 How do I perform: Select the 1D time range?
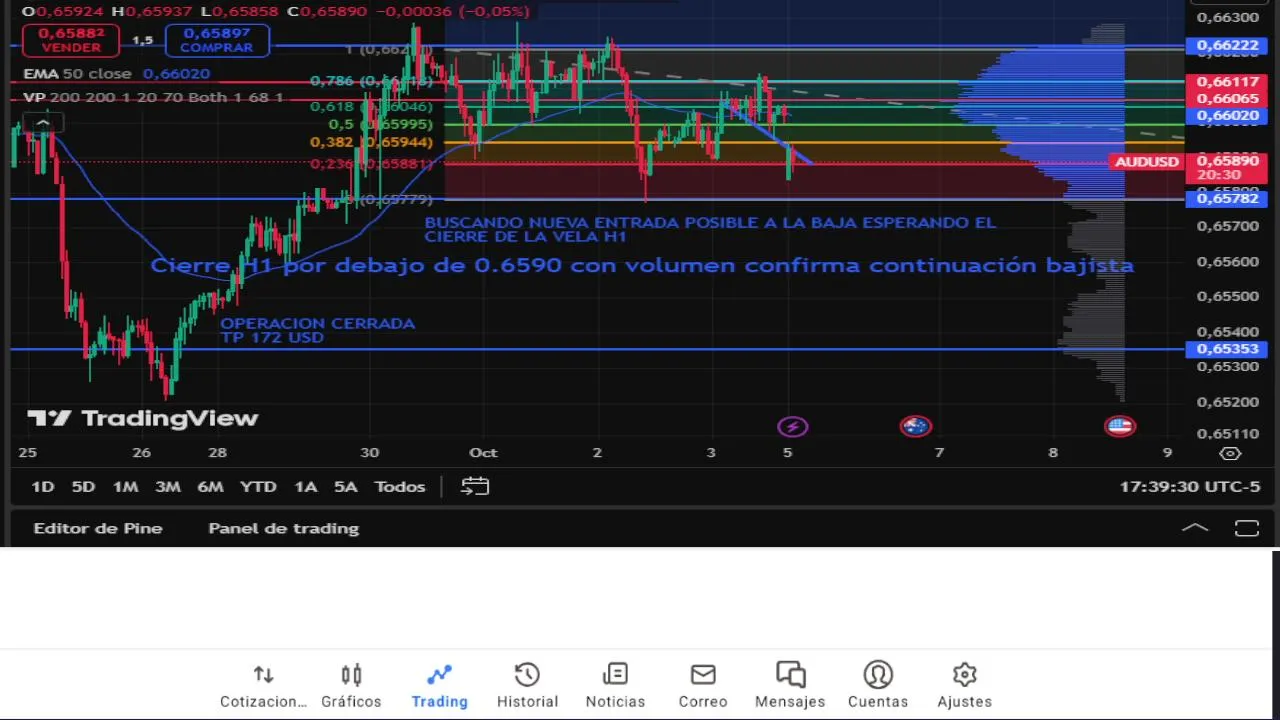[x=42, y=487]
